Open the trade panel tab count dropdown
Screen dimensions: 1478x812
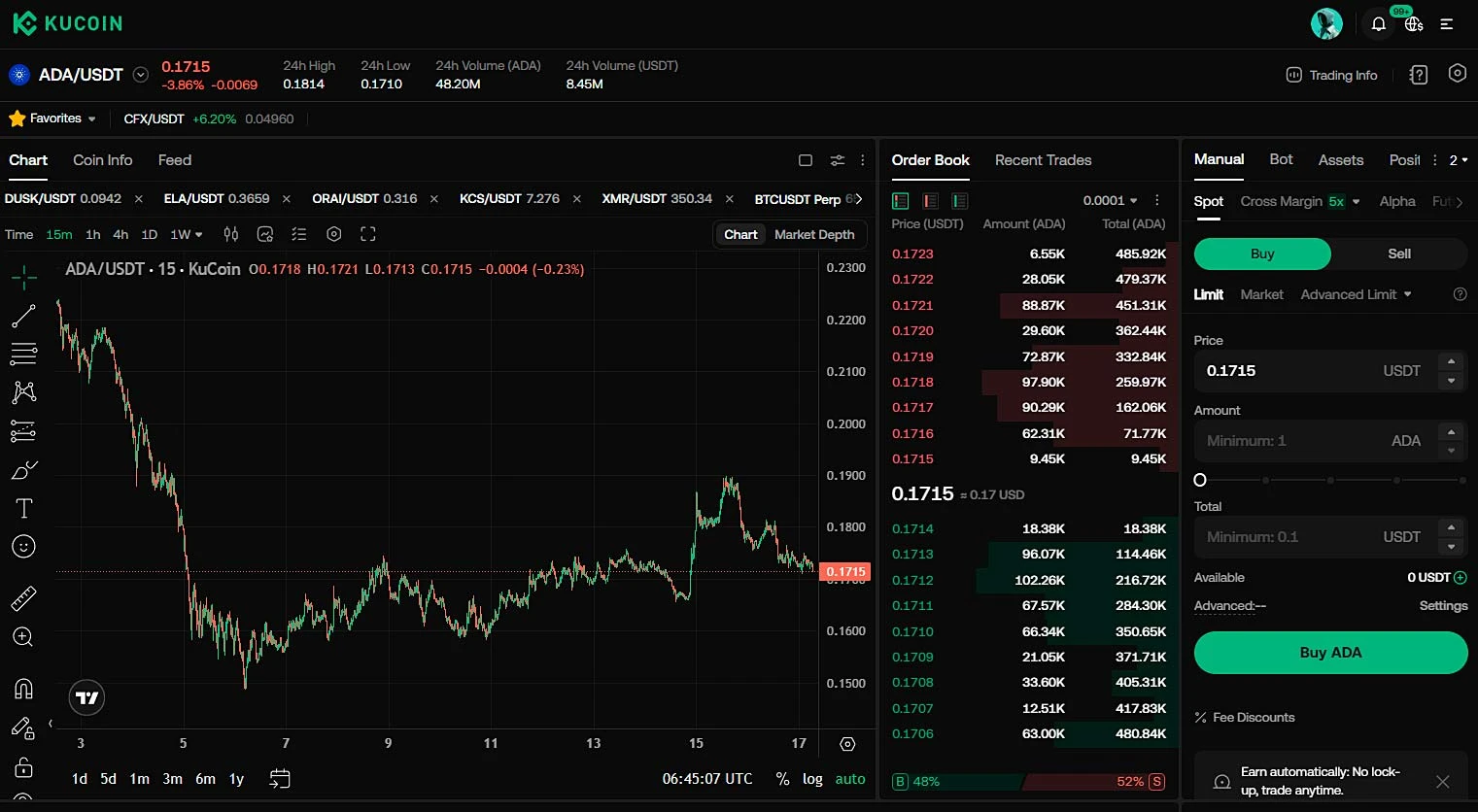pyautogui.click(x=1459, y=160)
